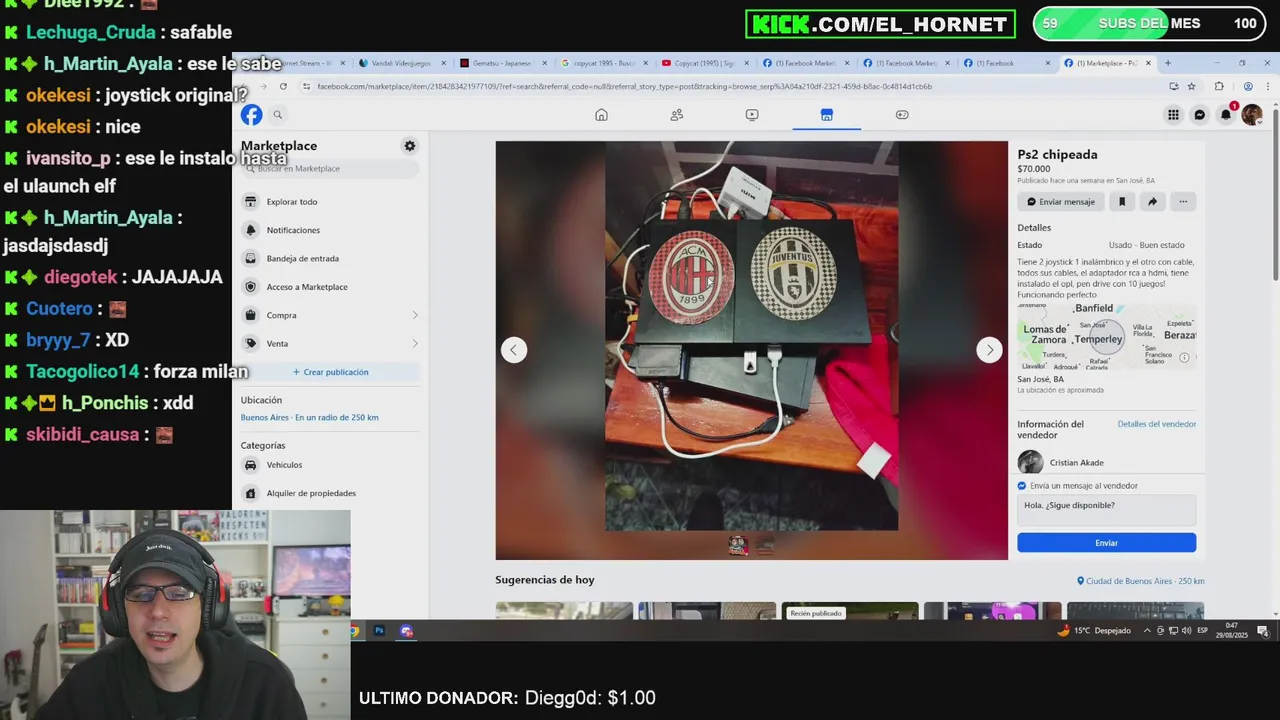1280x720 pixels.
Task: Open Chrome profile icon
Action: point(1247,87)
